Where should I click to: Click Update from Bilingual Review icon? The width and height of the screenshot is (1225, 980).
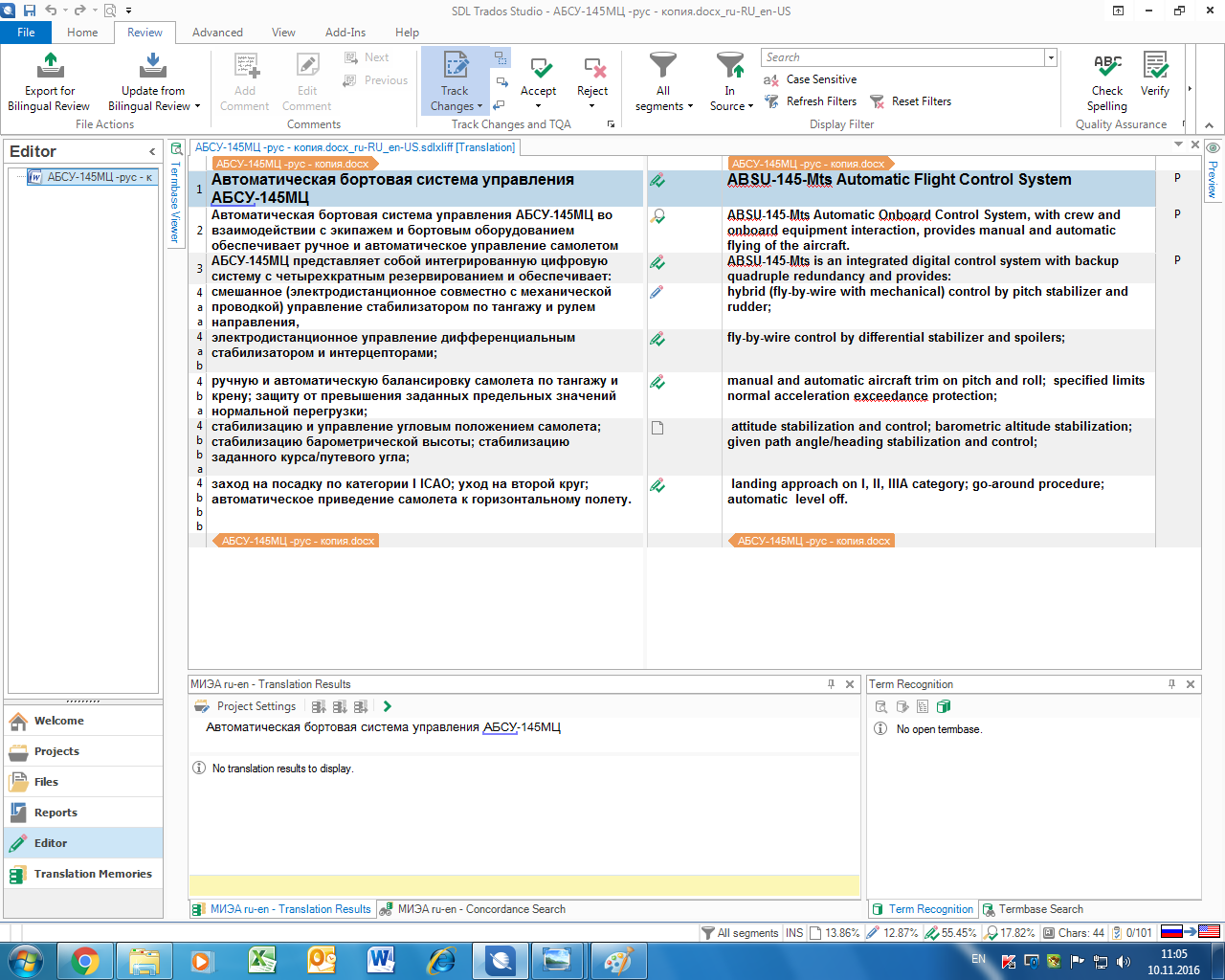(x=152, y=65)
